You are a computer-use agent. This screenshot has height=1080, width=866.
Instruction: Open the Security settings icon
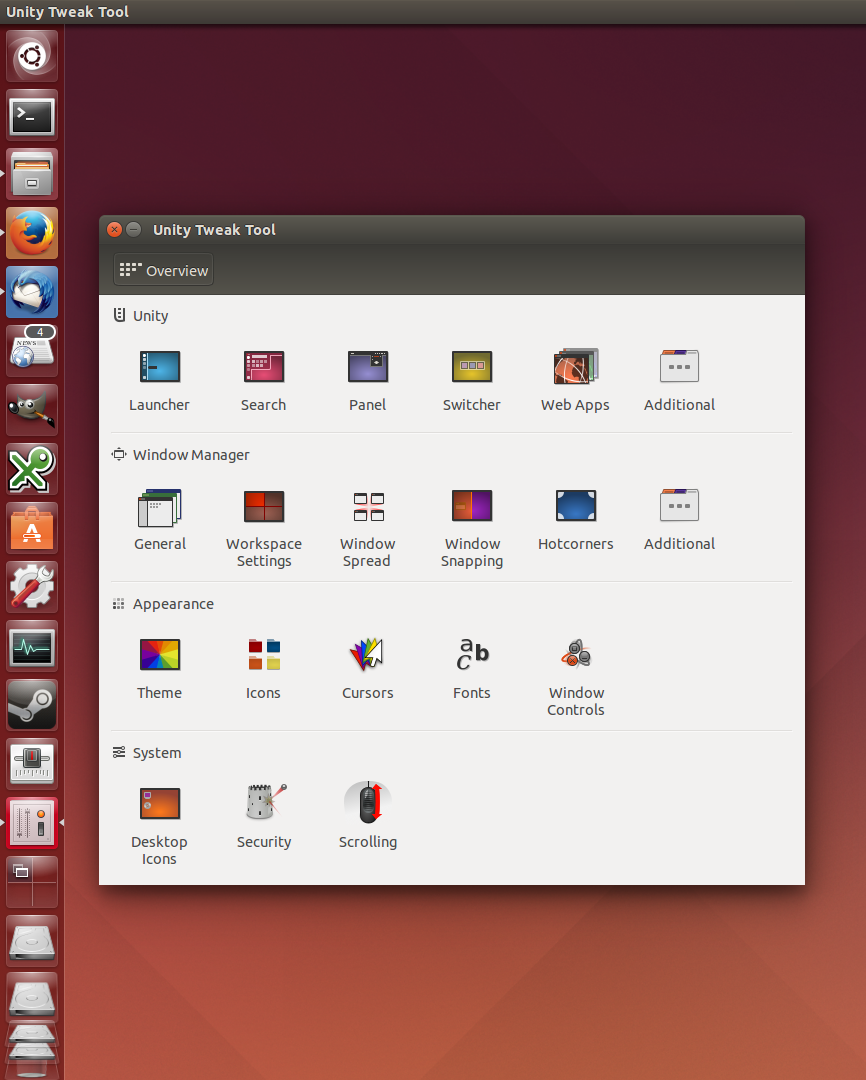265,802
